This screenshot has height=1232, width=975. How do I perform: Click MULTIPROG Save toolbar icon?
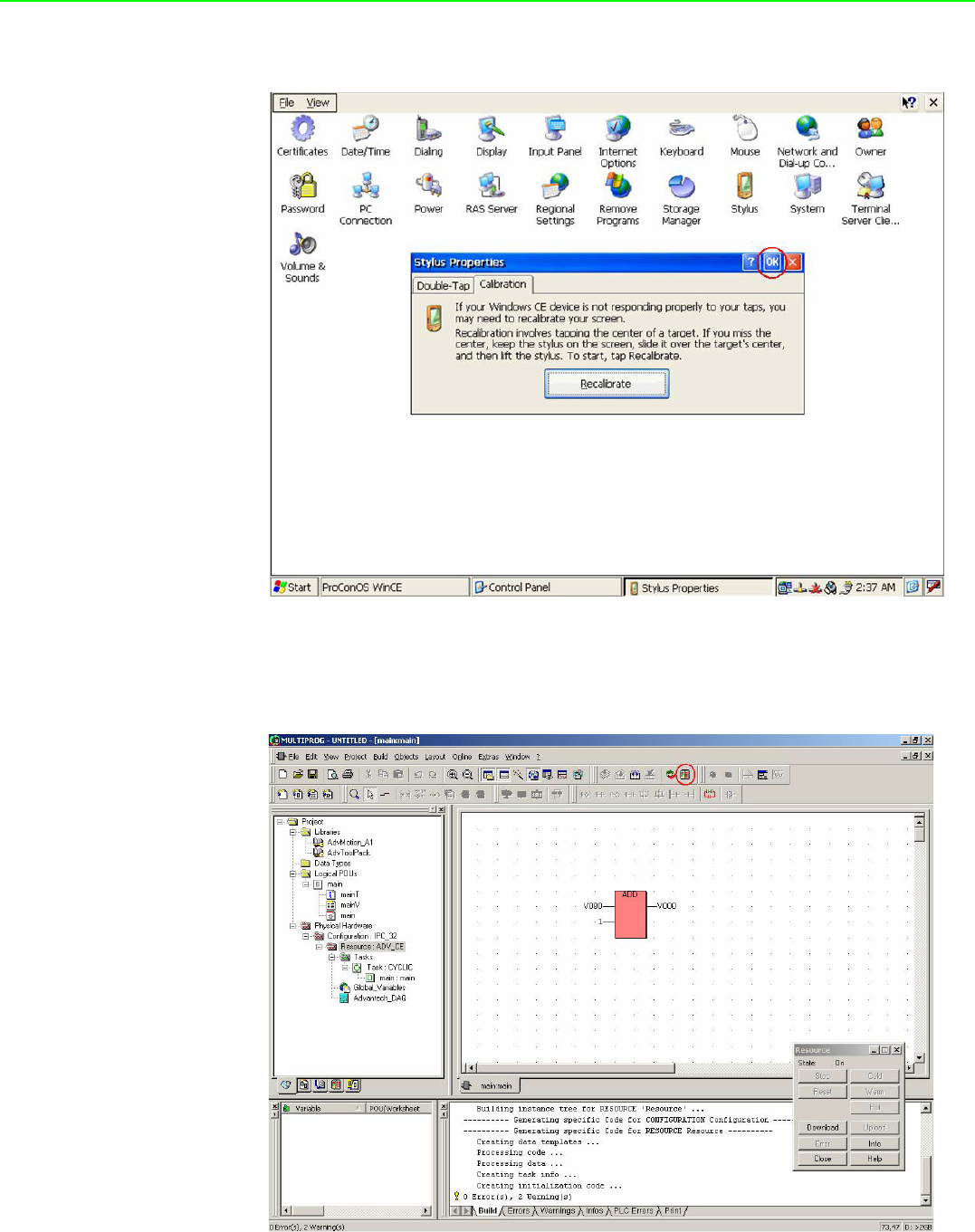coord(312,775)
